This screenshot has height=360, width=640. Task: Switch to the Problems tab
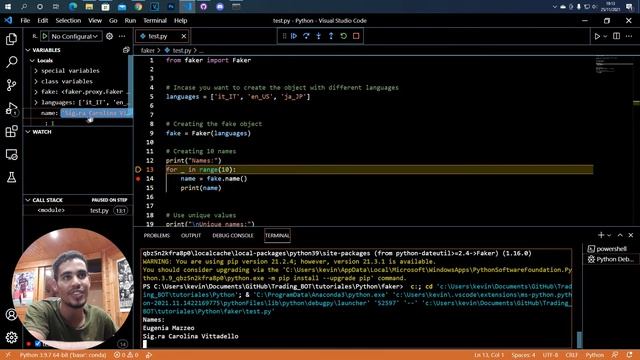(157, 236)
